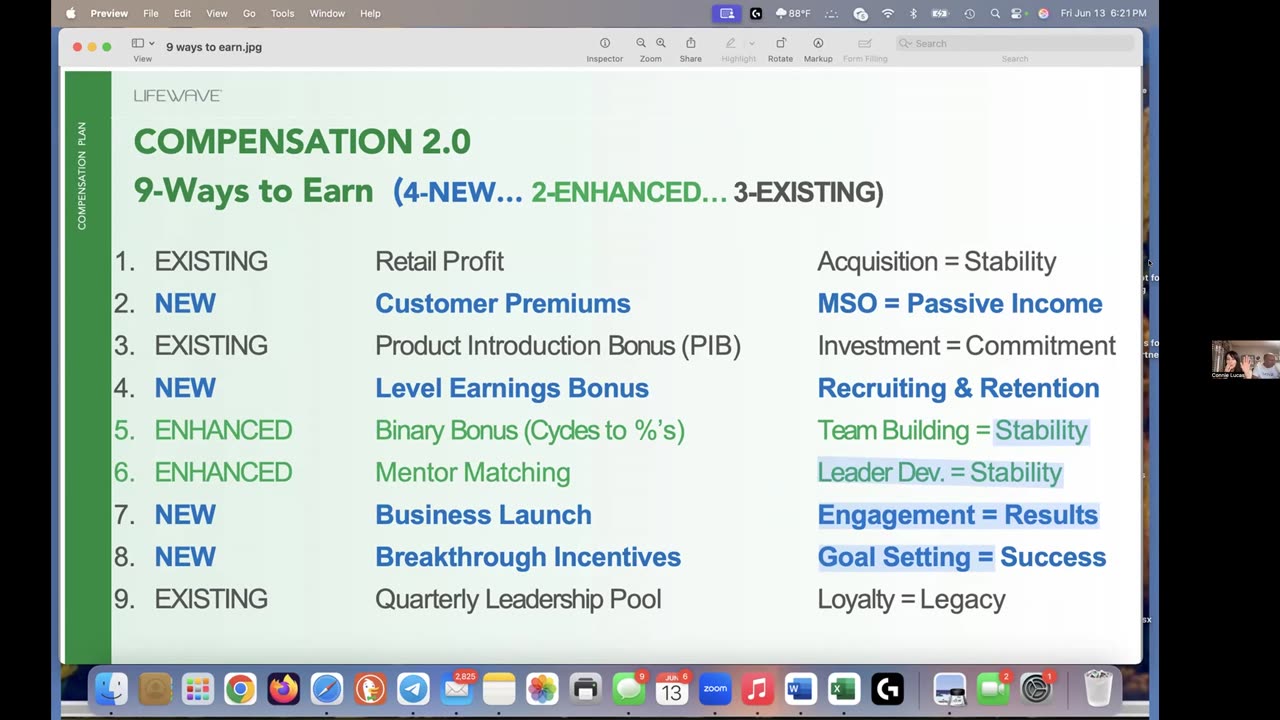Click the date and time clock

click(x=1103, y=14)
